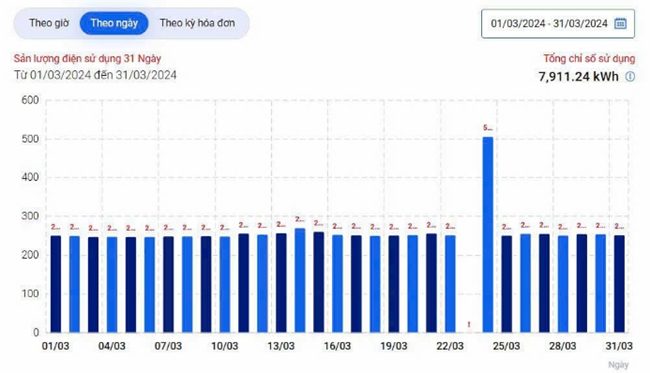Select the bar for 07/03

168,284
